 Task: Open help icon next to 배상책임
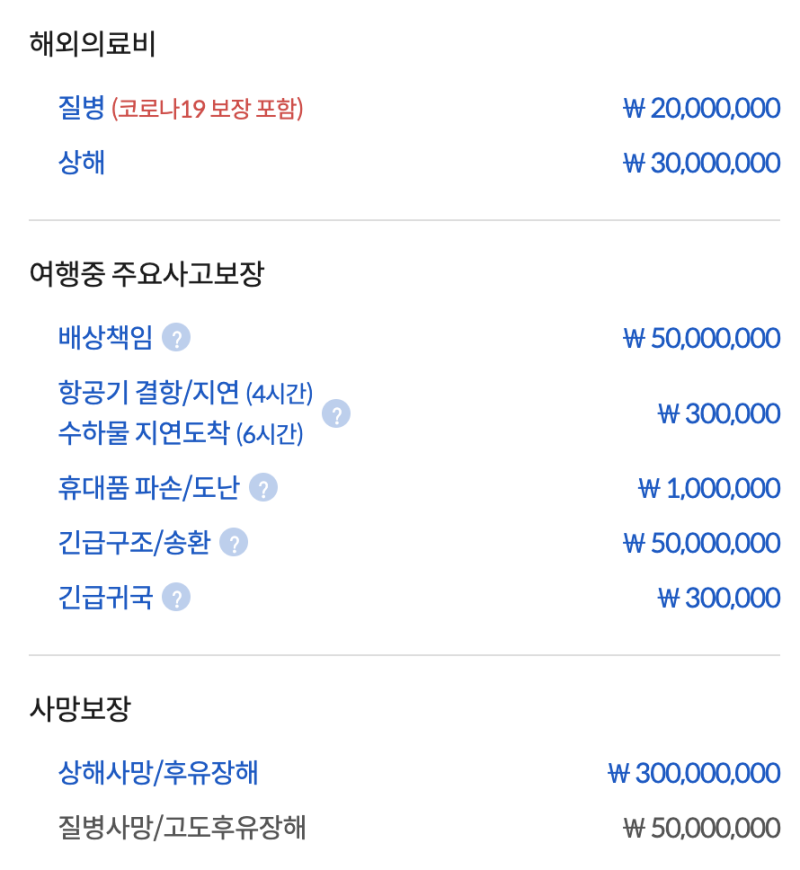pyautogui.click(x=176, y=337)
